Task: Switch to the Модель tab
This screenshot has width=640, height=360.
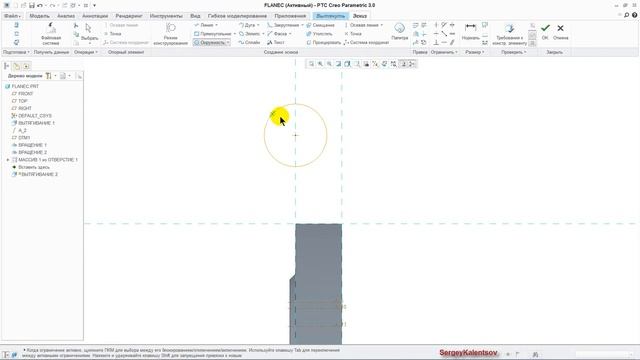Action: click(x=39, y=16)
